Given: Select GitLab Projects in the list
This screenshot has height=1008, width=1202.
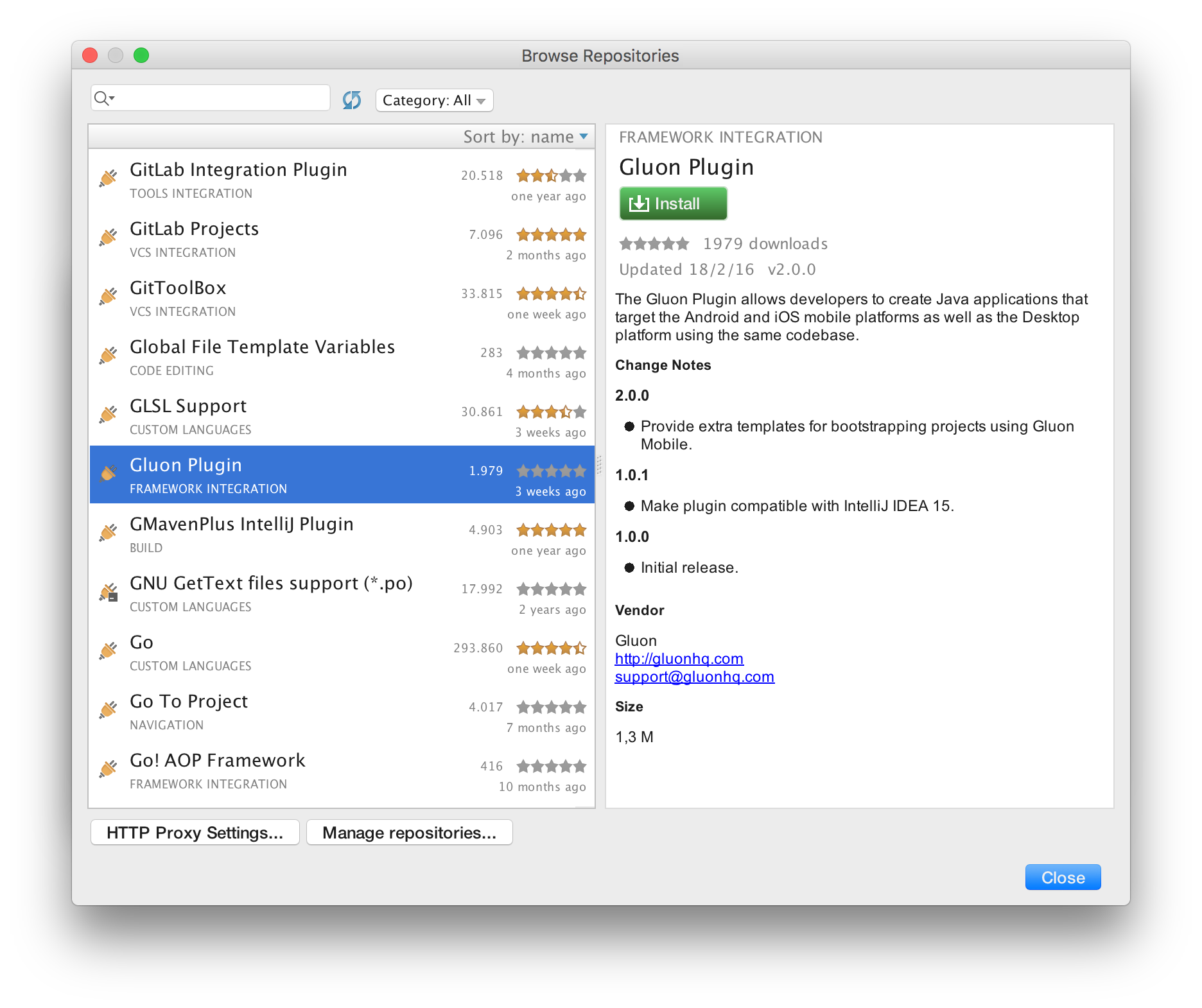Looking at the screenshot, I should [342, 239].
